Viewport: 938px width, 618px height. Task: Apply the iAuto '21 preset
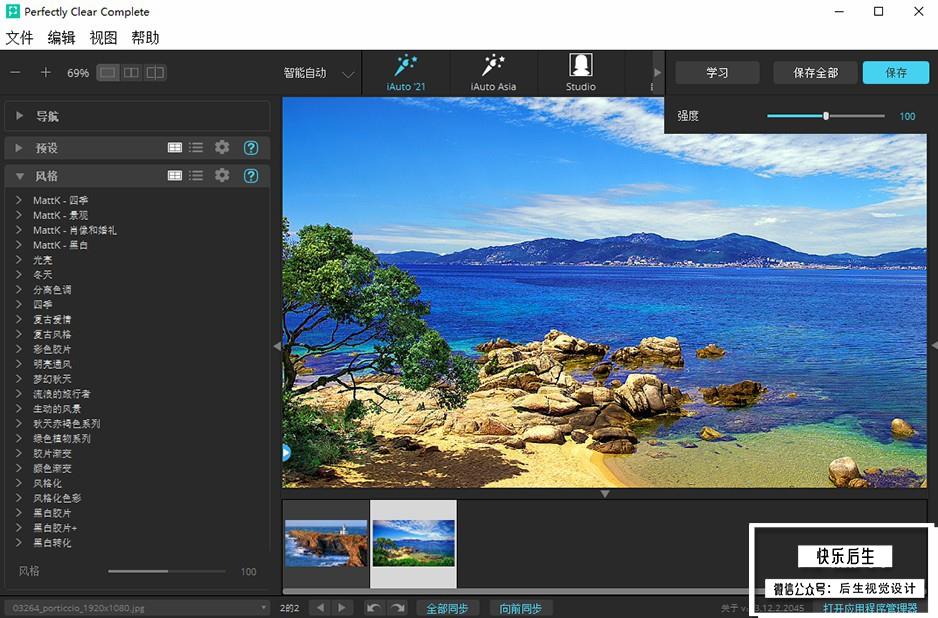tap(406, 72)
